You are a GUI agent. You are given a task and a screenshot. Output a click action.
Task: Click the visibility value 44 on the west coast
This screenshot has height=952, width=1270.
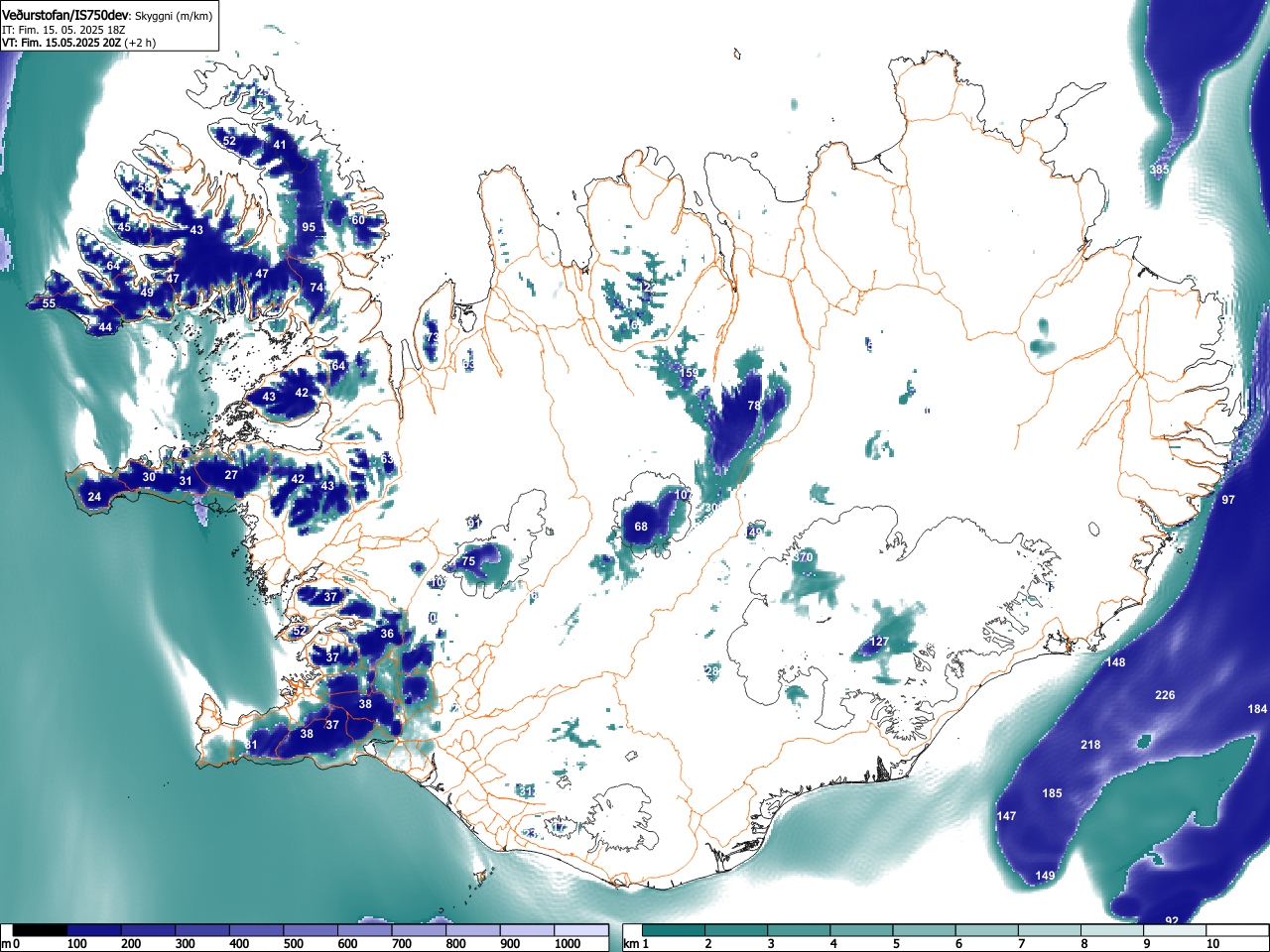point(105,327)
